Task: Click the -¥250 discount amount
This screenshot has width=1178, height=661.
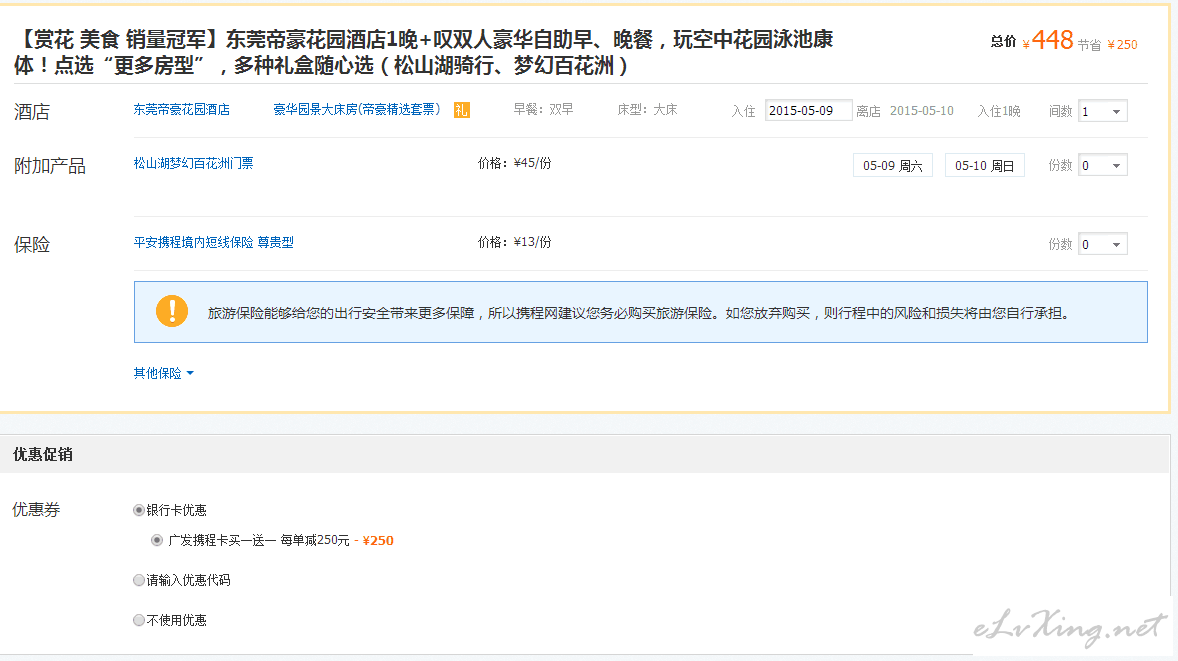Action: click(x=374, y=540)
